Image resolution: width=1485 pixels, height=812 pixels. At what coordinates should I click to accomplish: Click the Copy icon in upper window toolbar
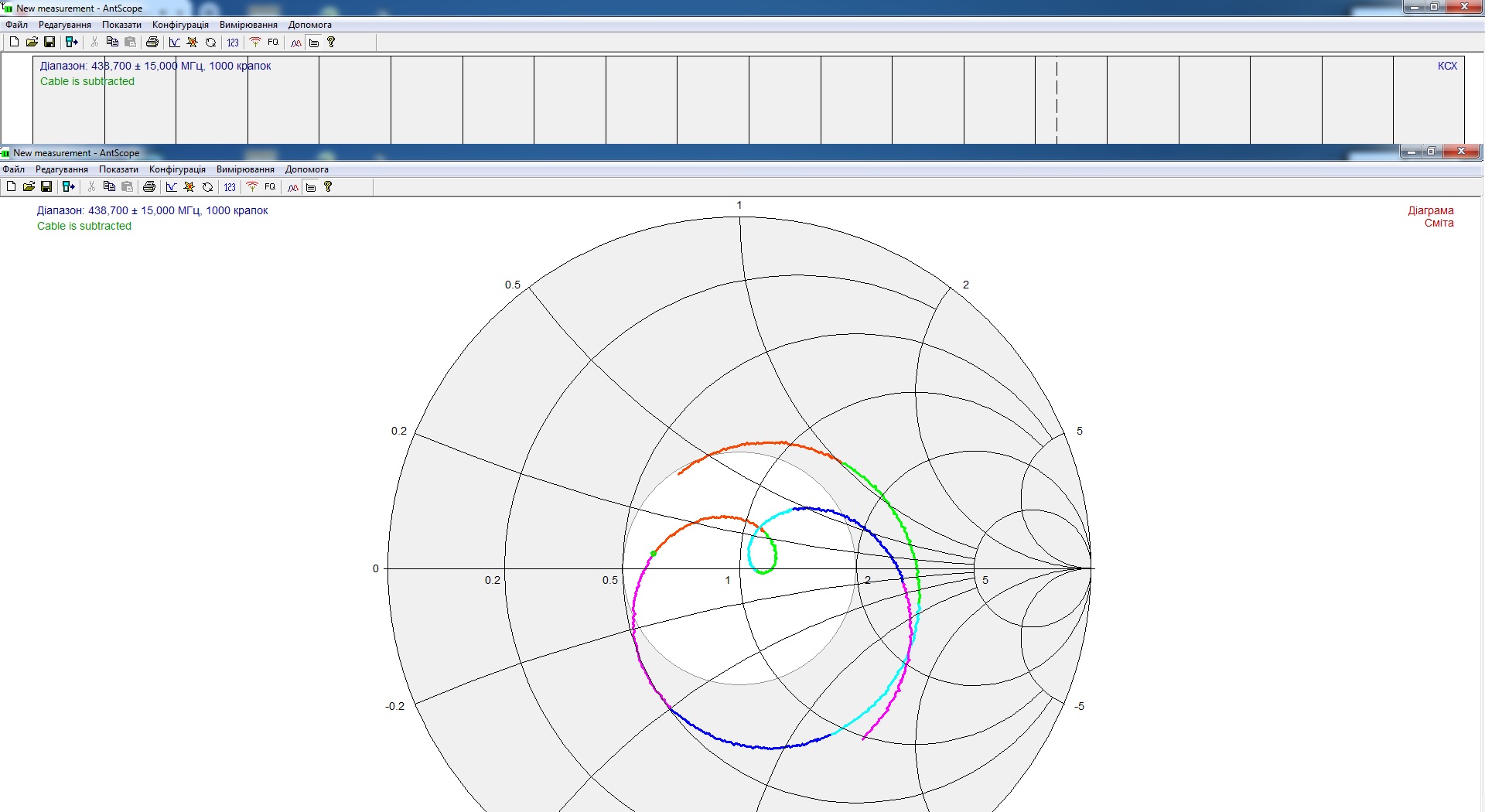[112, 42]
